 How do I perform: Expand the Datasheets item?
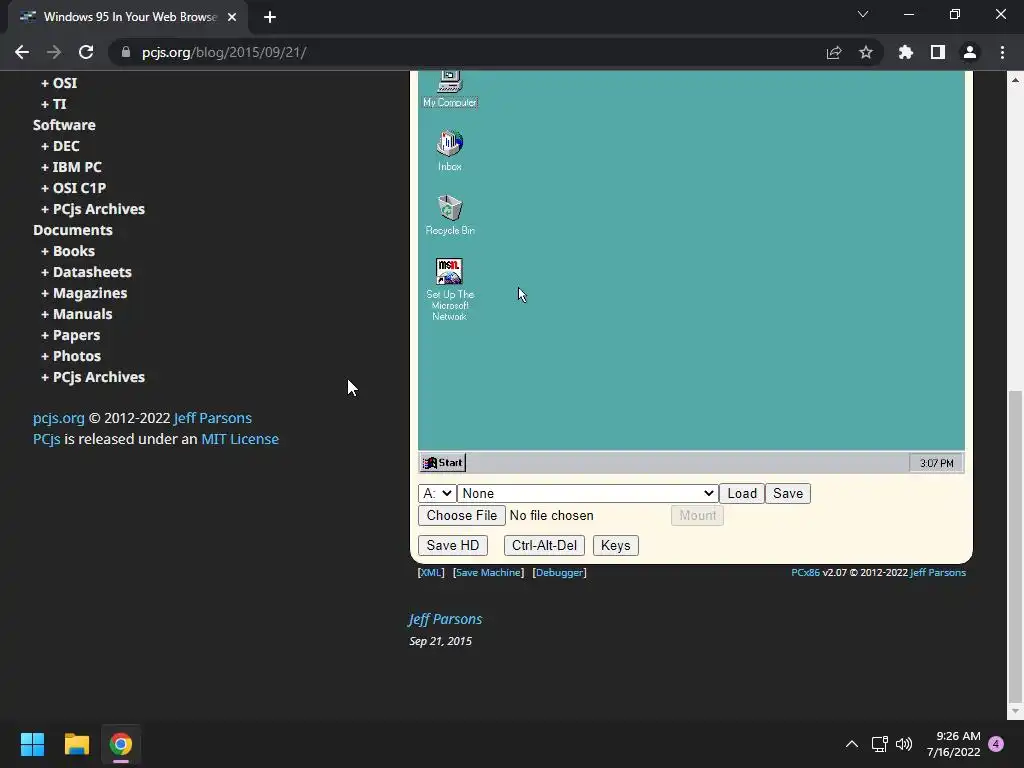click(86, 272)
